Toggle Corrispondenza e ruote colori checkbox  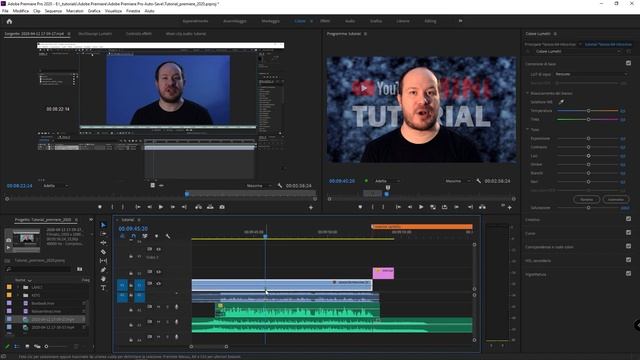[x=629, y=246]
